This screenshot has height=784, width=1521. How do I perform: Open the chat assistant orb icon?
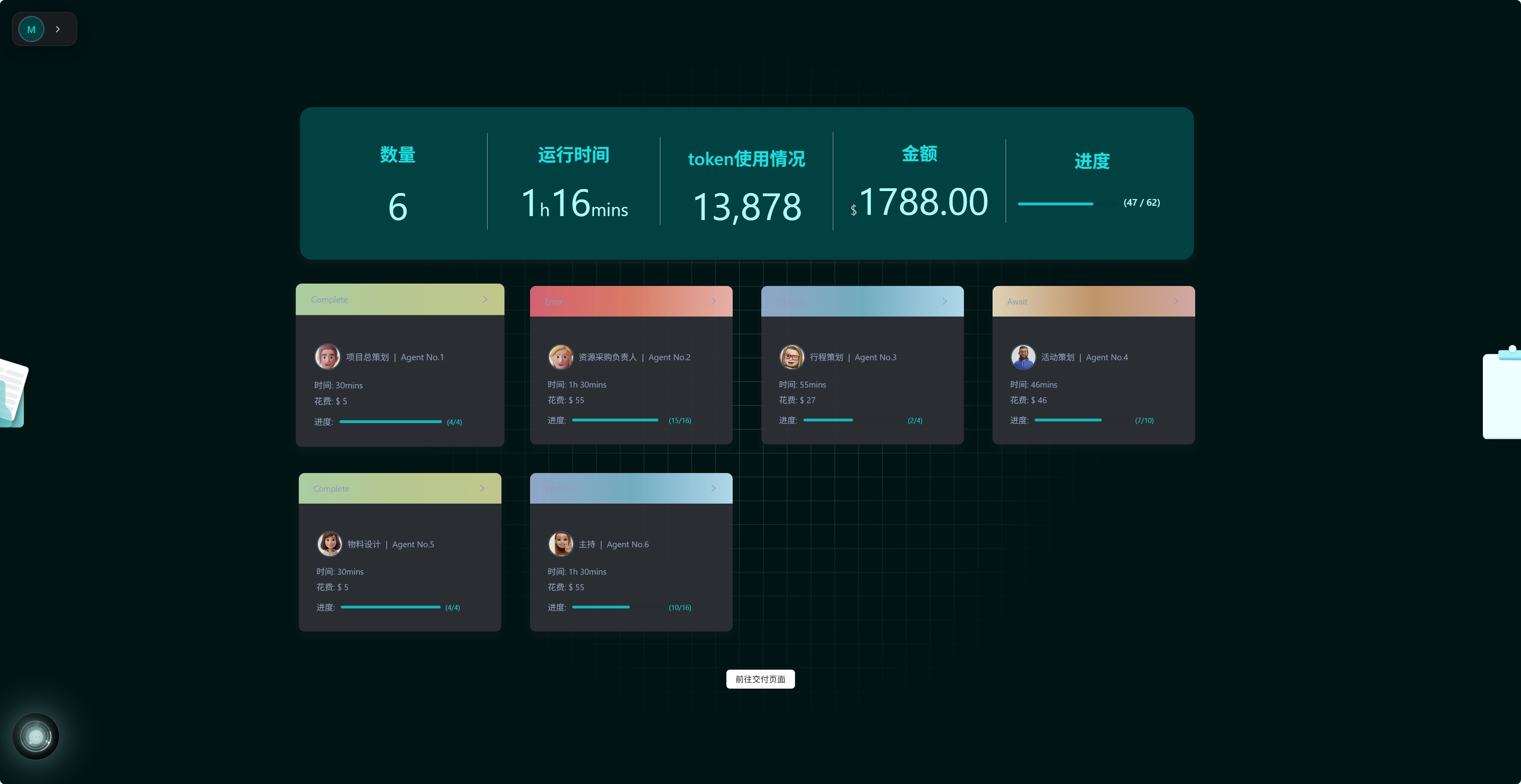click(35, 736)
